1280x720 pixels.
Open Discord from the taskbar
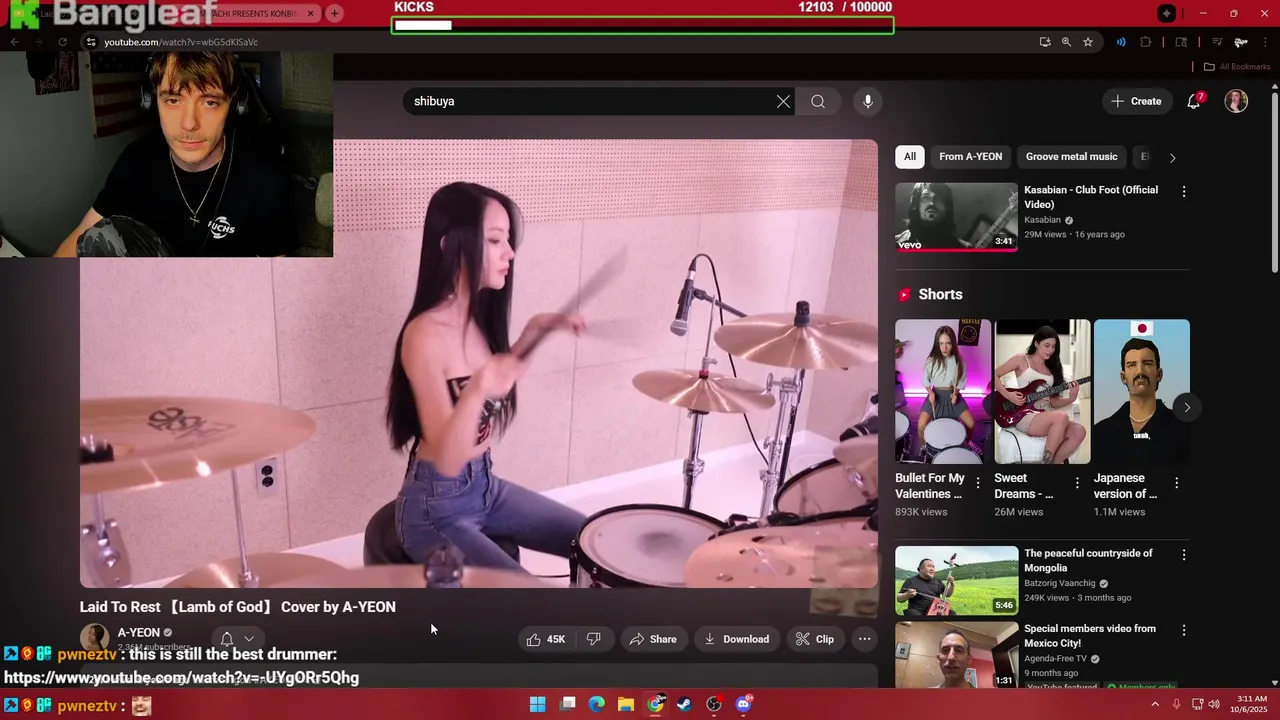(743, 704)
